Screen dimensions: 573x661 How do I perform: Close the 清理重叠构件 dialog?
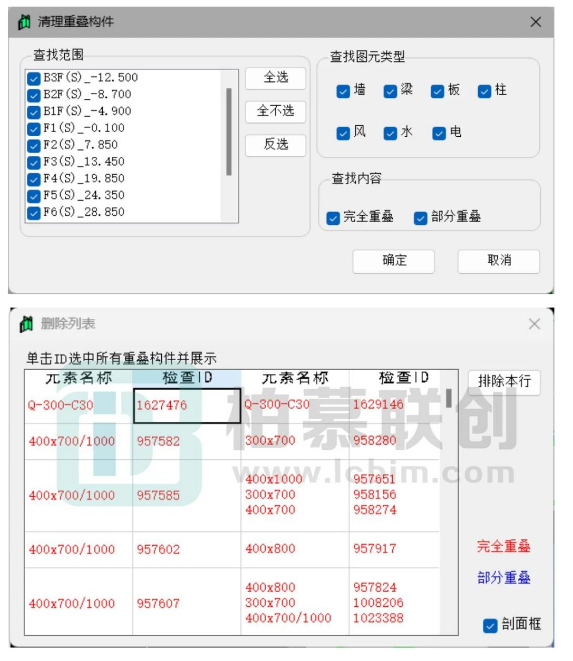(x=535, y=22)
